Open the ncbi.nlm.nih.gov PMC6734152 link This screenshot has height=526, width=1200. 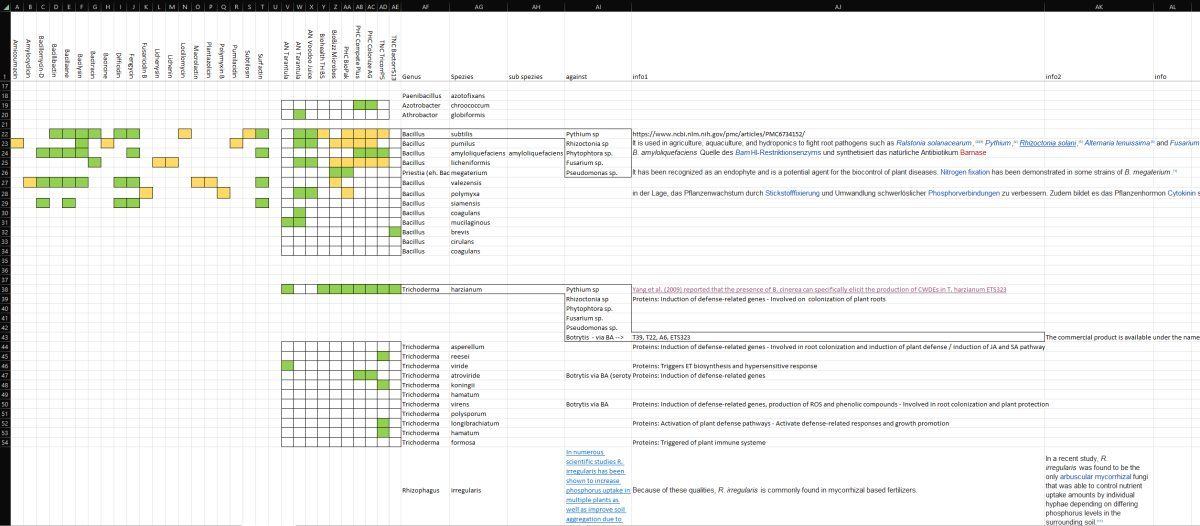(718, 133)
